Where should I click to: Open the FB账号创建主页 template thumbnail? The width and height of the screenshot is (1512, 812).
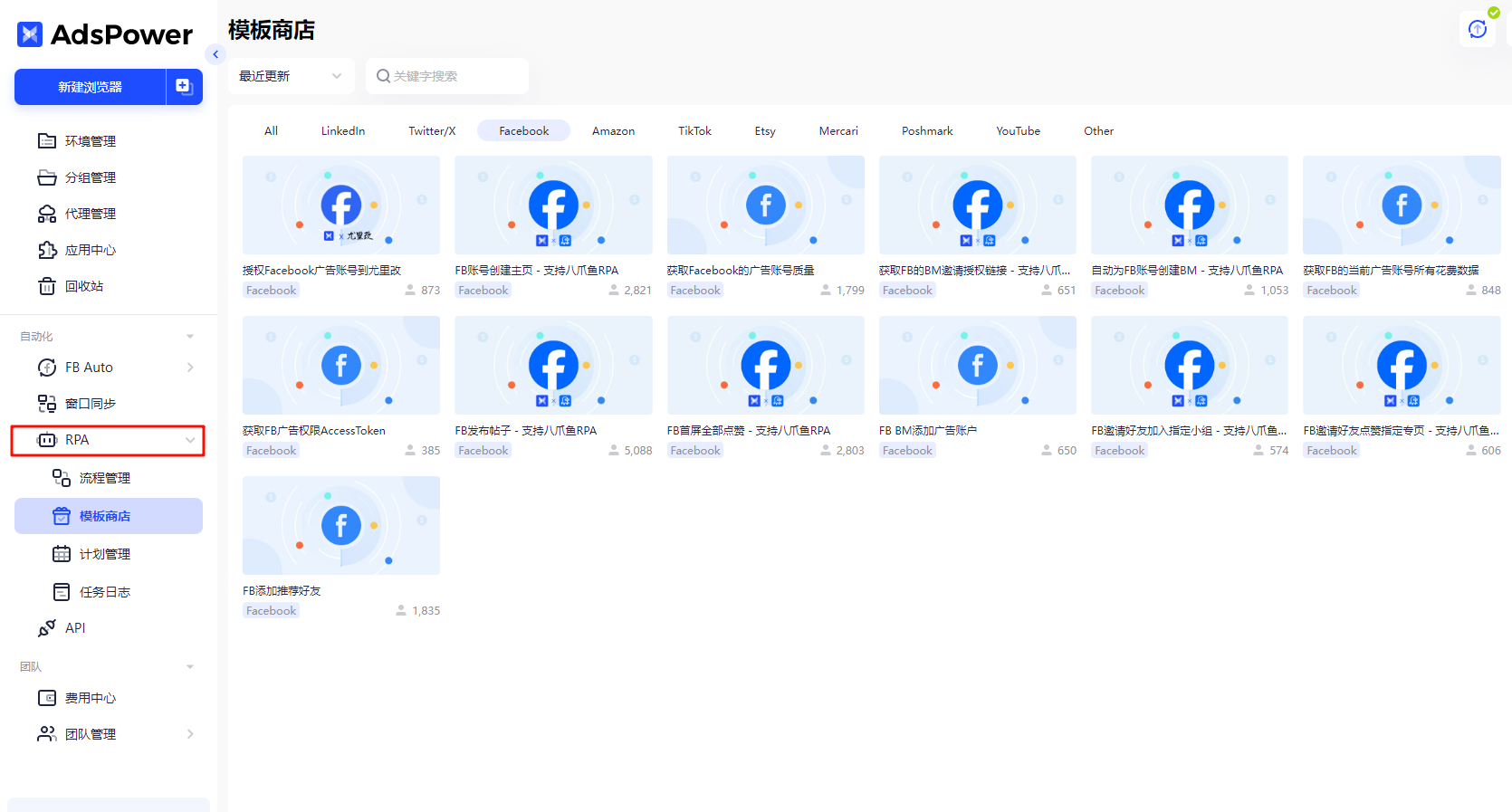click(x=553, y=205)
